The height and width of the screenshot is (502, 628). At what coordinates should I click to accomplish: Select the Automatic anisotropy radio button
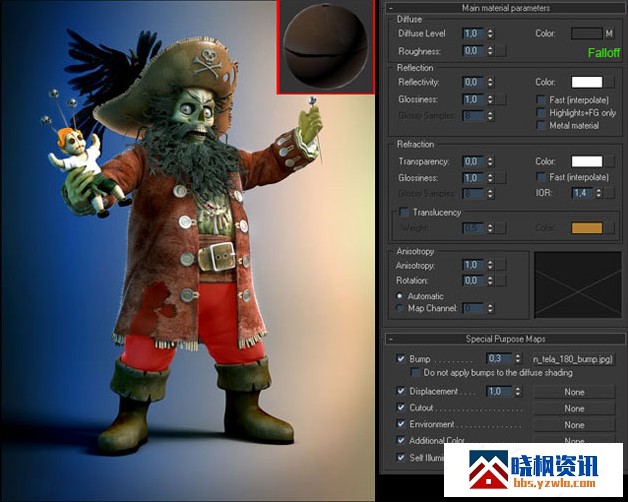coord(399,296)
